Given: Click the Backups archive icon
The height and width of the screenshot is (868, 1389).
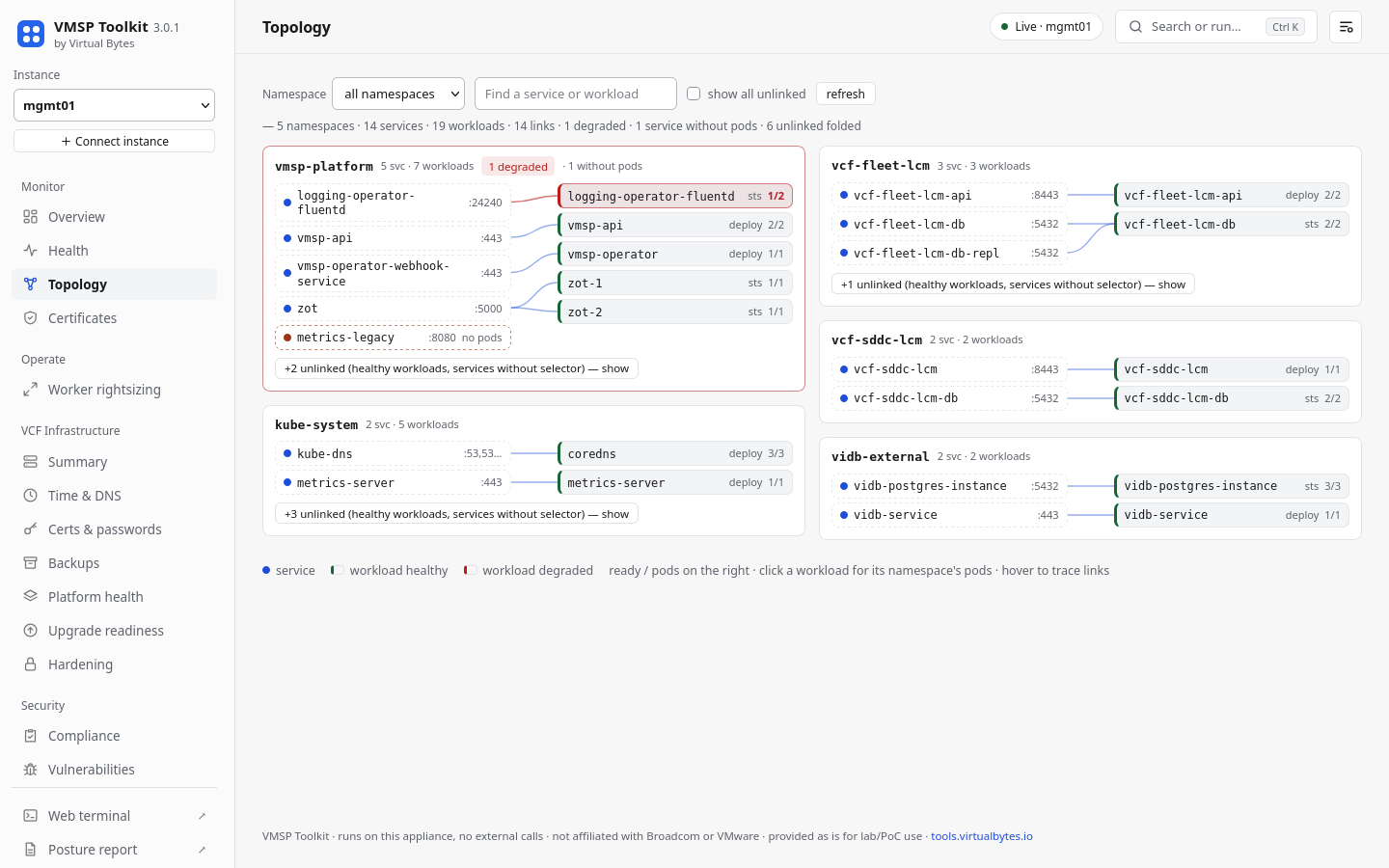Looking at the screenshot, I should click(31, 563).
